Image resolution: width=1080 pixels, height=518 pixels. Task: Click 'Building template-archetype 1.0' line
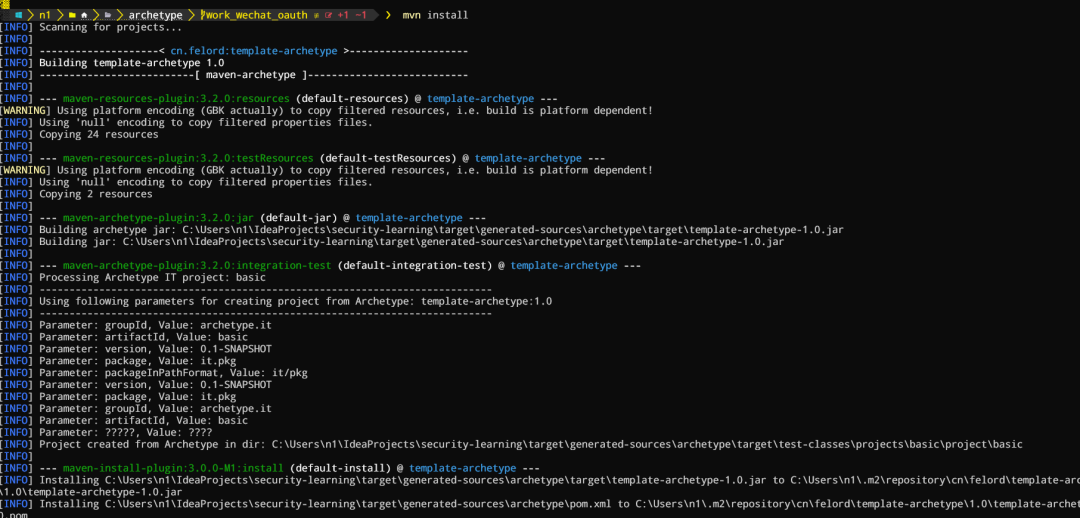pos(132,63)
